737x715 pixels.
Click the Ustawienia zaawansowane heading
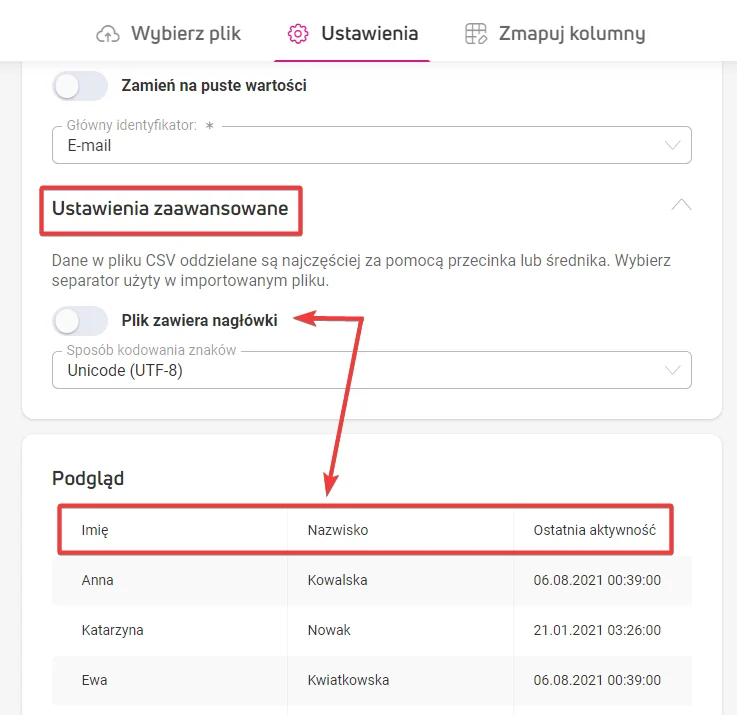[170, 209]
